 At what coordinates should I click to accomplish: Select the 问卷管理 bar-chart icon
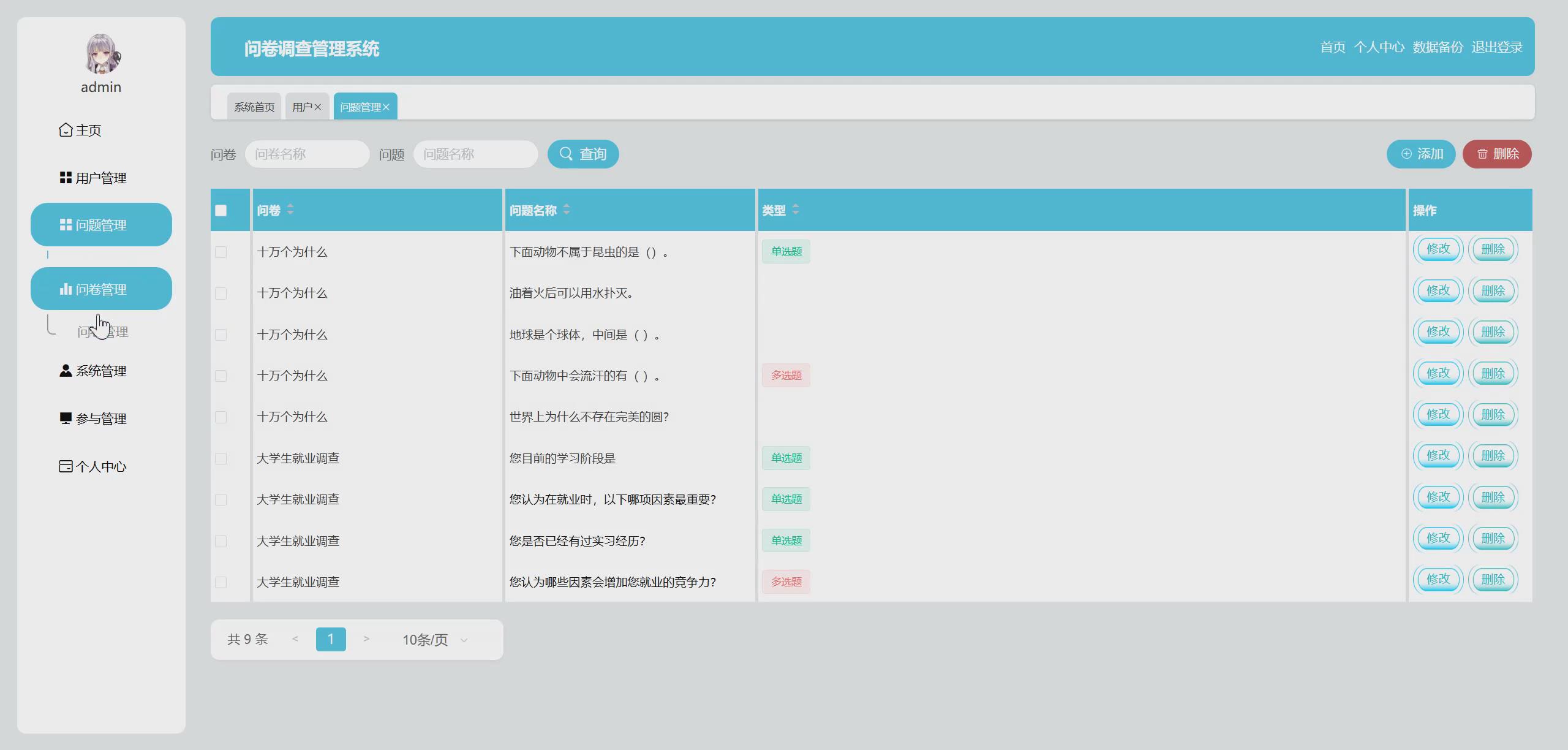pos(66,288)
